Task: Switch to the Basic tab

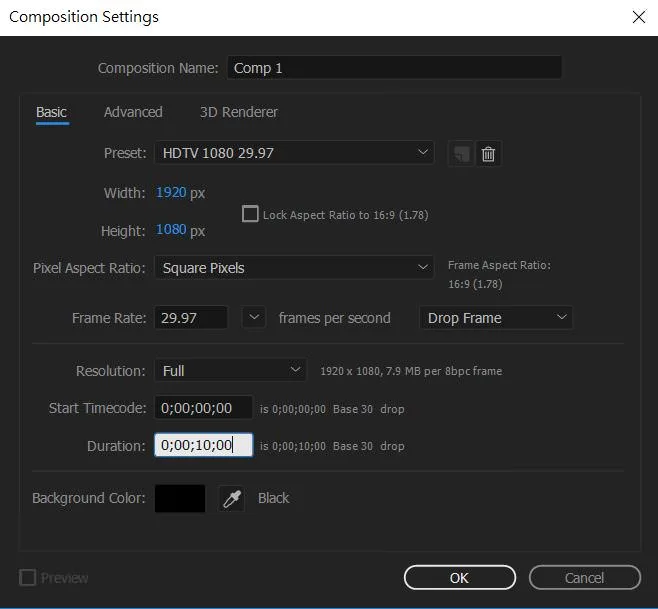Action: (x=52, y=112)
